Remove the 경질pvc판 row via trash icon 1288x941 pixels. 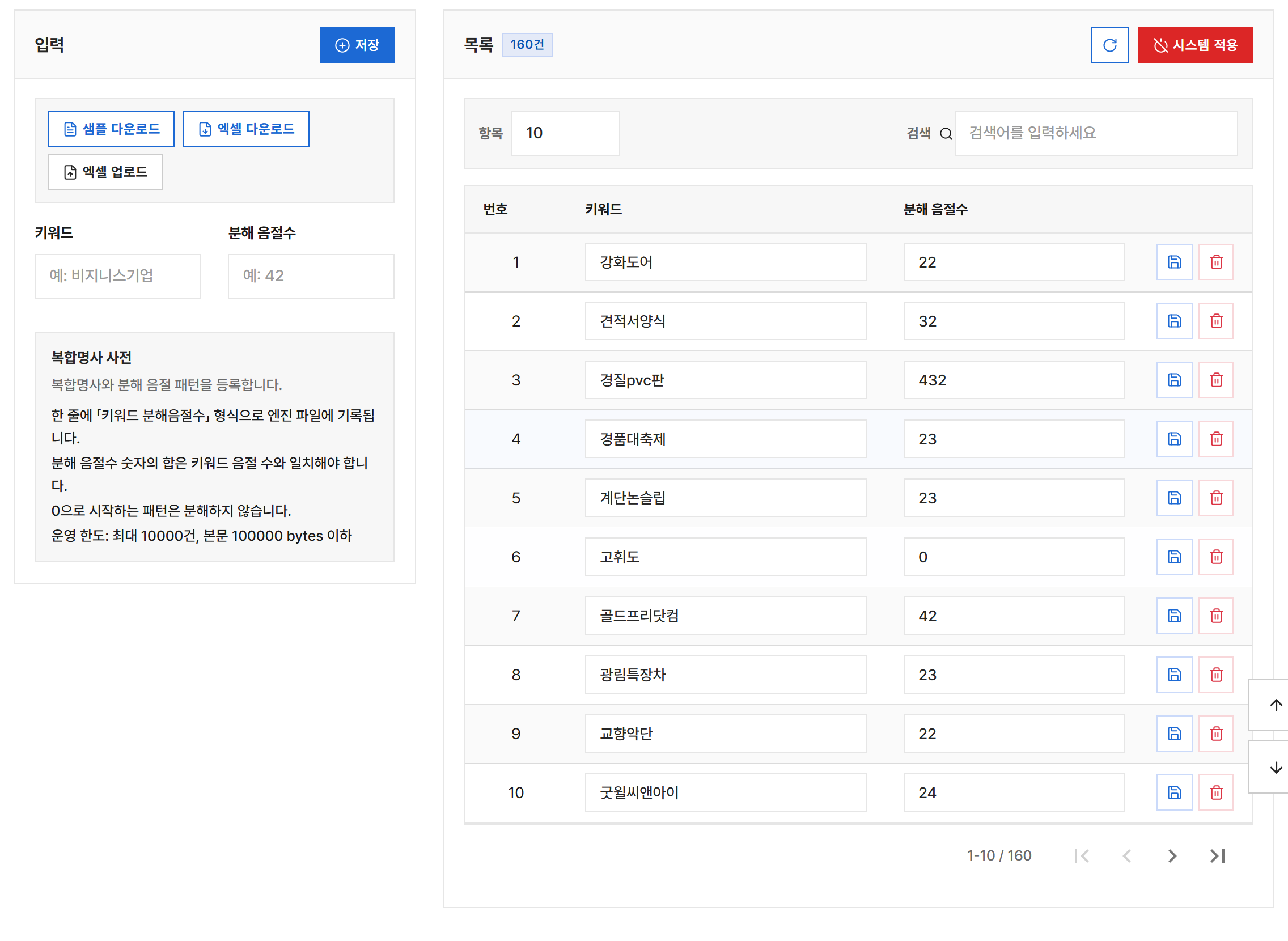[x=1215, y=380]
